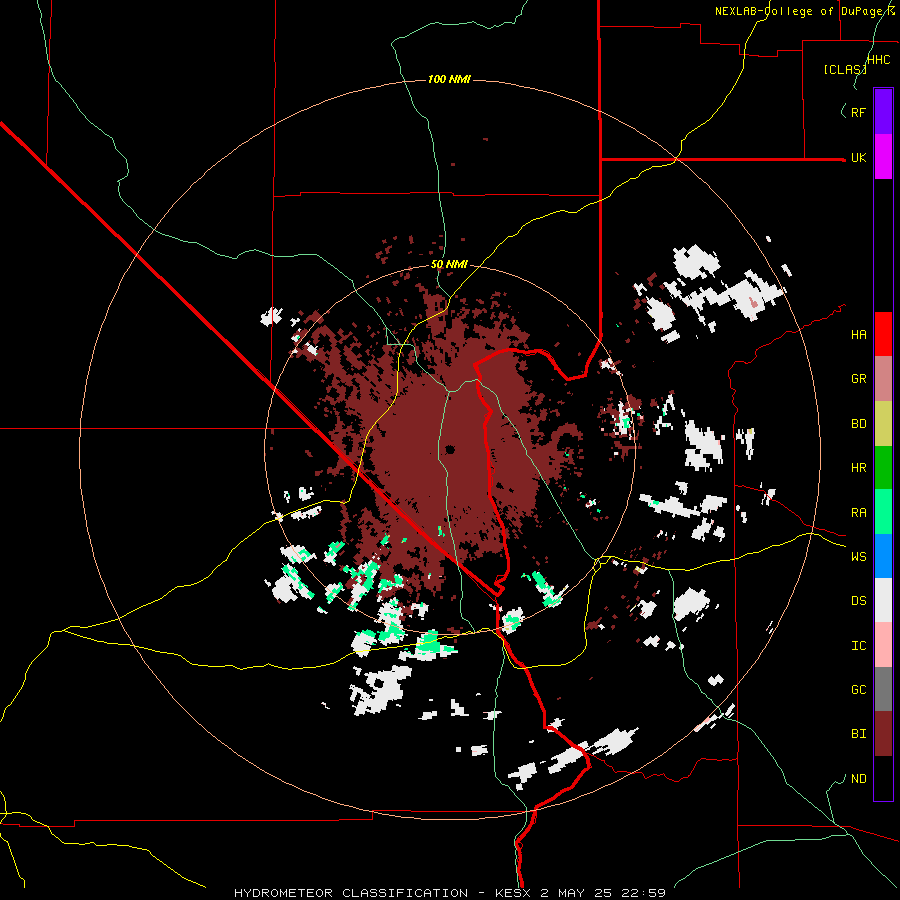Click the GC legend label

coord(858,690)
